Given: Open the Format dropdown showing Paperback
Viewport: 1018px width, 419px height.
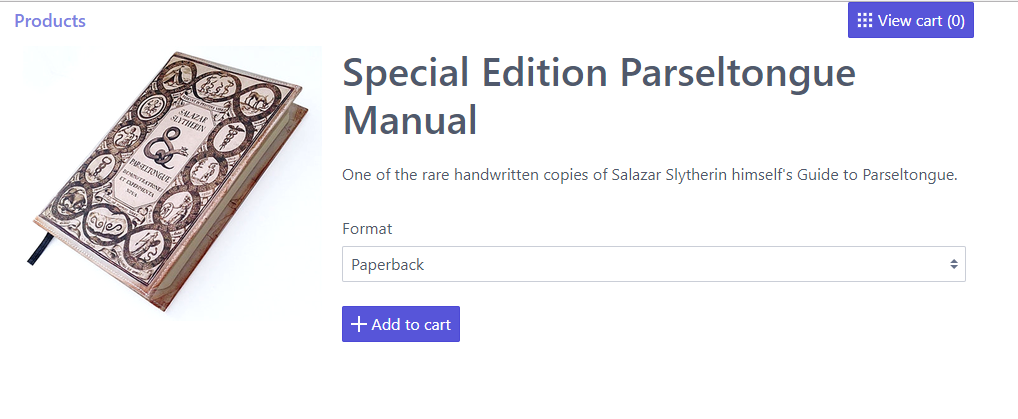Looking at the screenshot, I should (x=654, y=264).
